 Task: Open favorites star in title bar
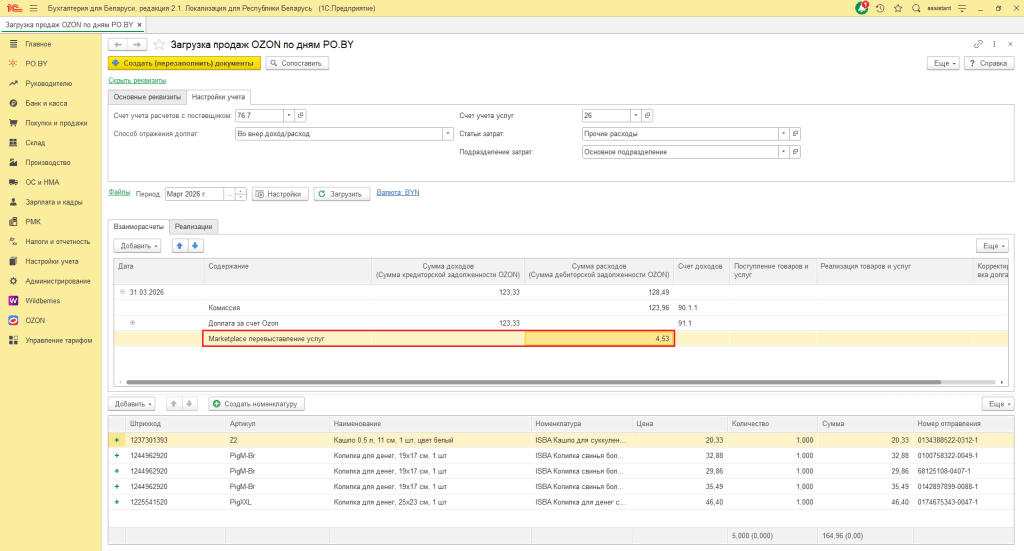(898, 8)
